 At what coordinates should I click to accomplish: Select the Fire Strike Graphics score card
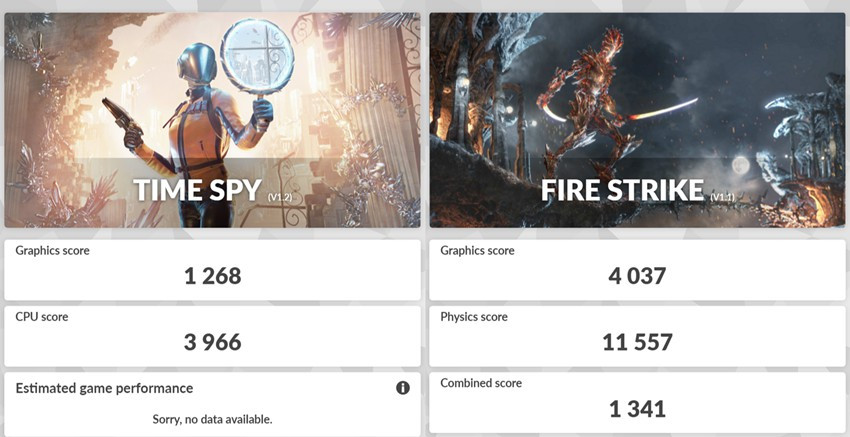click(637, 270)
